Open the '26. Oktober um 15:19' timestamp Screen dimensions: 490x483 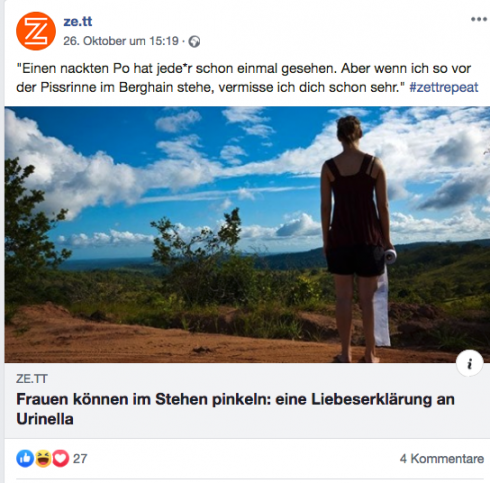tap(121, 41)
